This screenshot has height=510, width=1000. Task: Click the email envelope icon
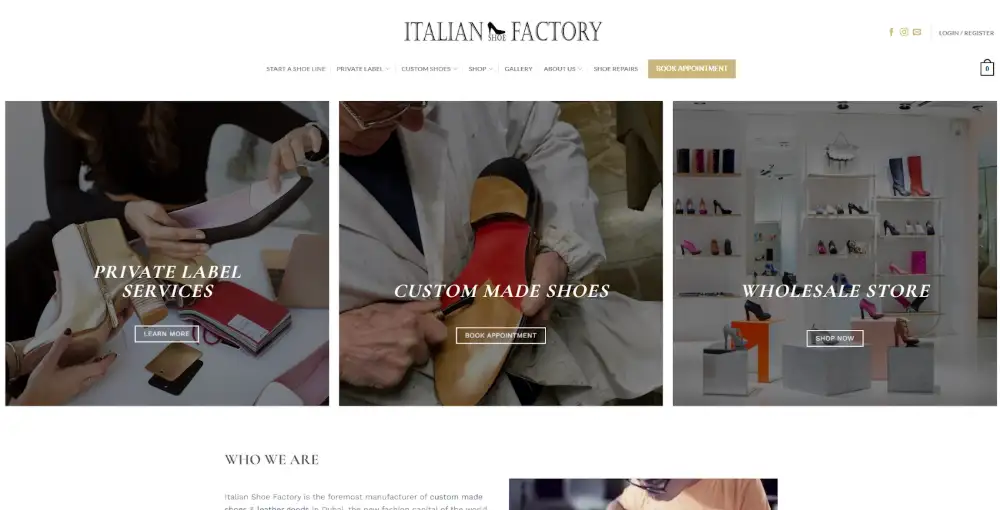tap(917, 32)
